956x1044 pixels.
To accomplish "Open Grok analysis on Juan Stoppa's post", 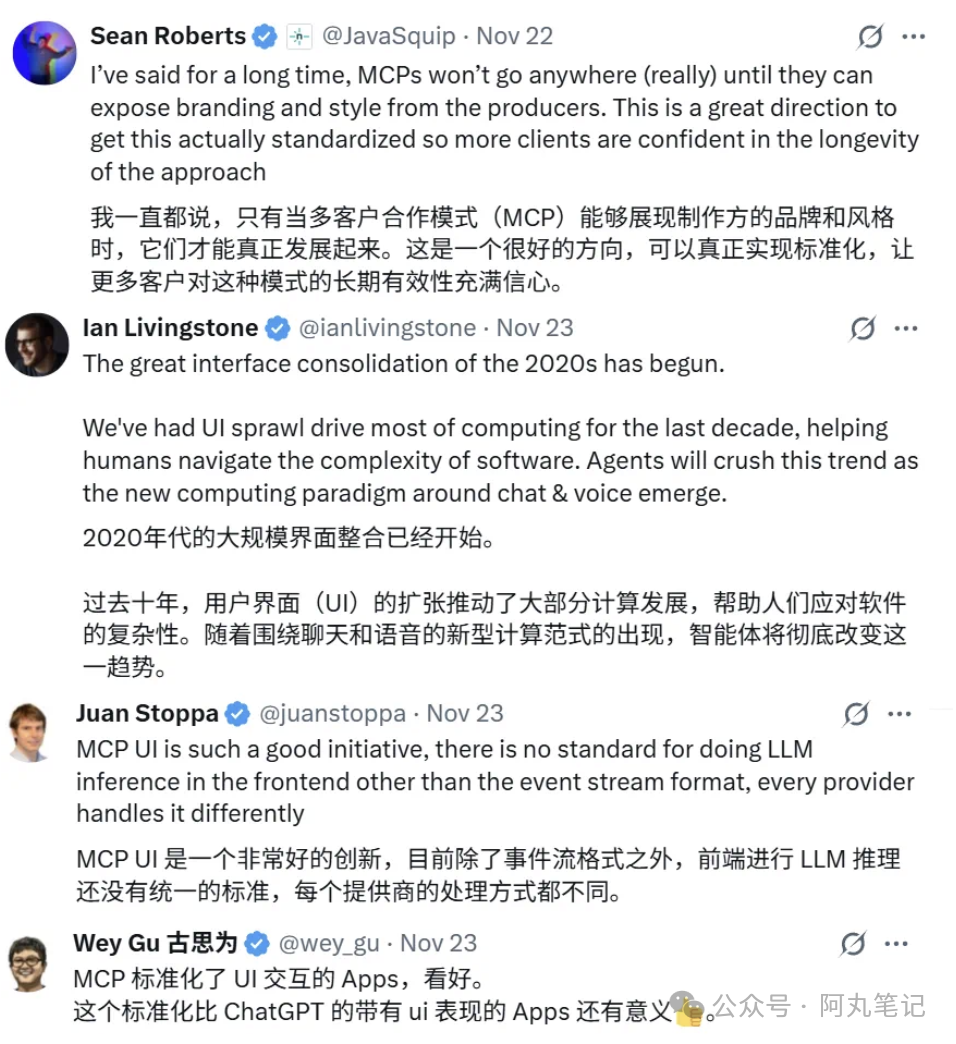I will (x=855, y=713).
